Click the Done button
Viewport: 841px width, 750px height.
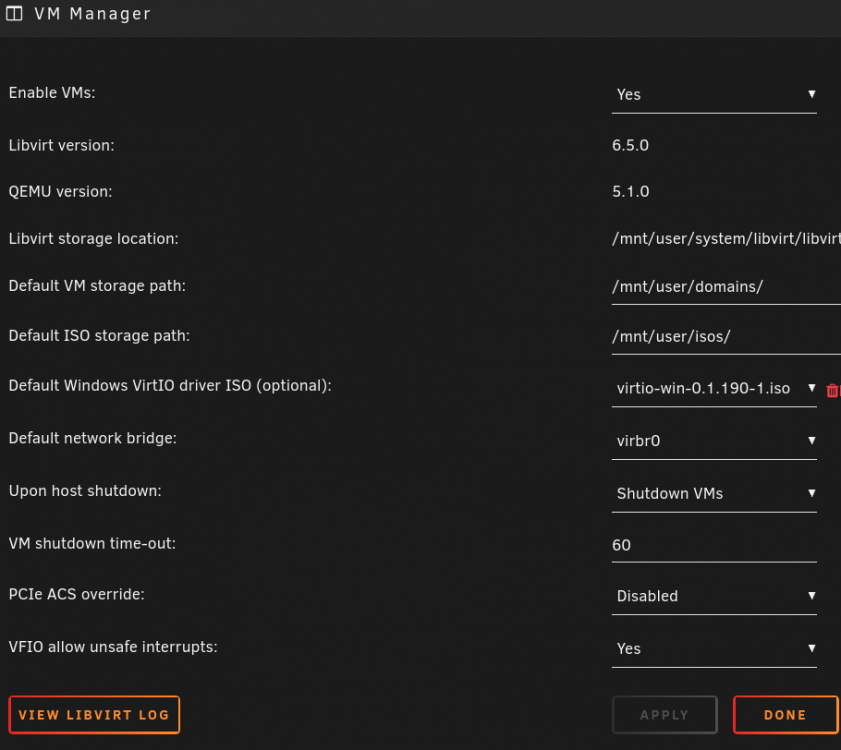click(785, 715)
